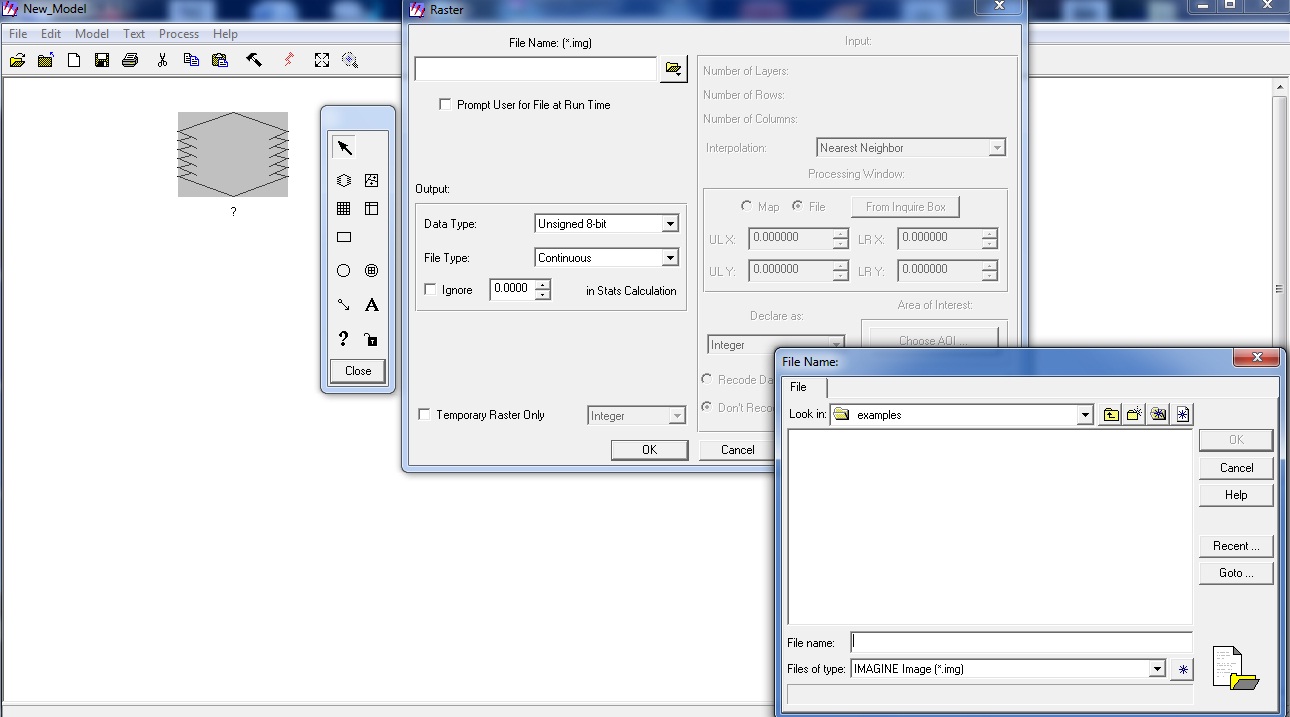Choose the matrix grid tool in palette
1290x717 pixels.
coord(344,209)
